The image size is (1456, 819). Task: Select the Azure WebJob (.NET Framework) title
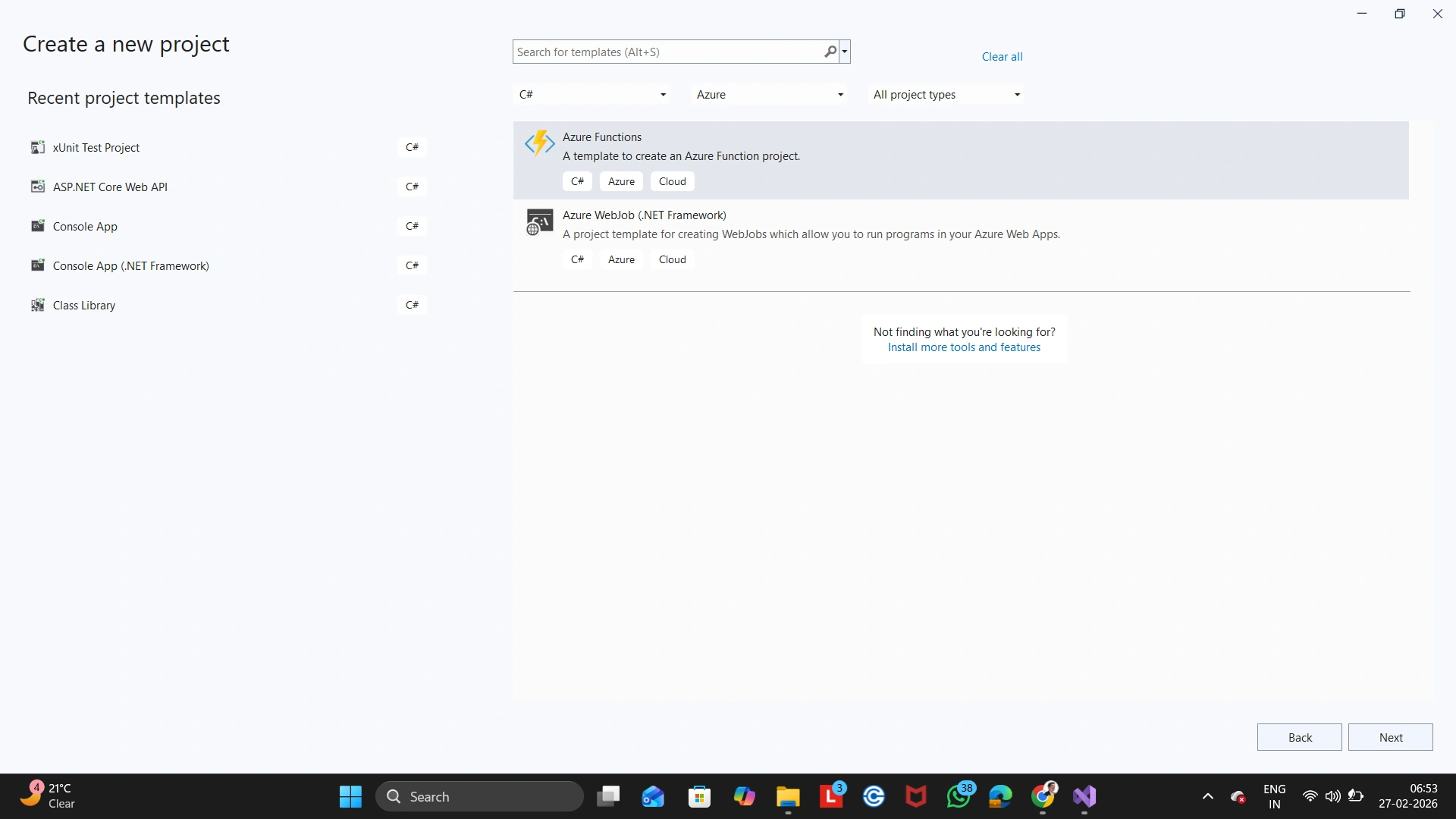[645, 215]
